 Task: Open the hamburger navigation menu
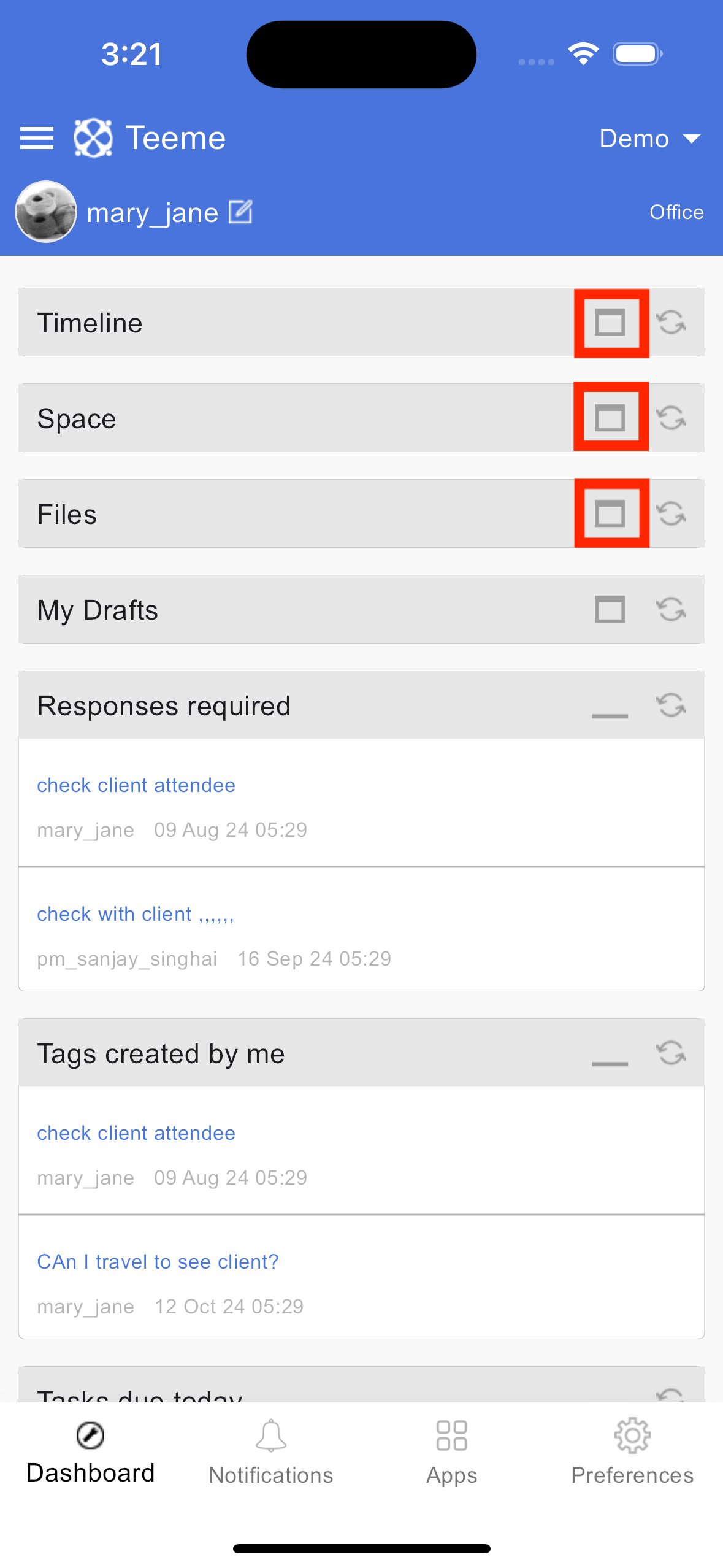click(37, 138)
